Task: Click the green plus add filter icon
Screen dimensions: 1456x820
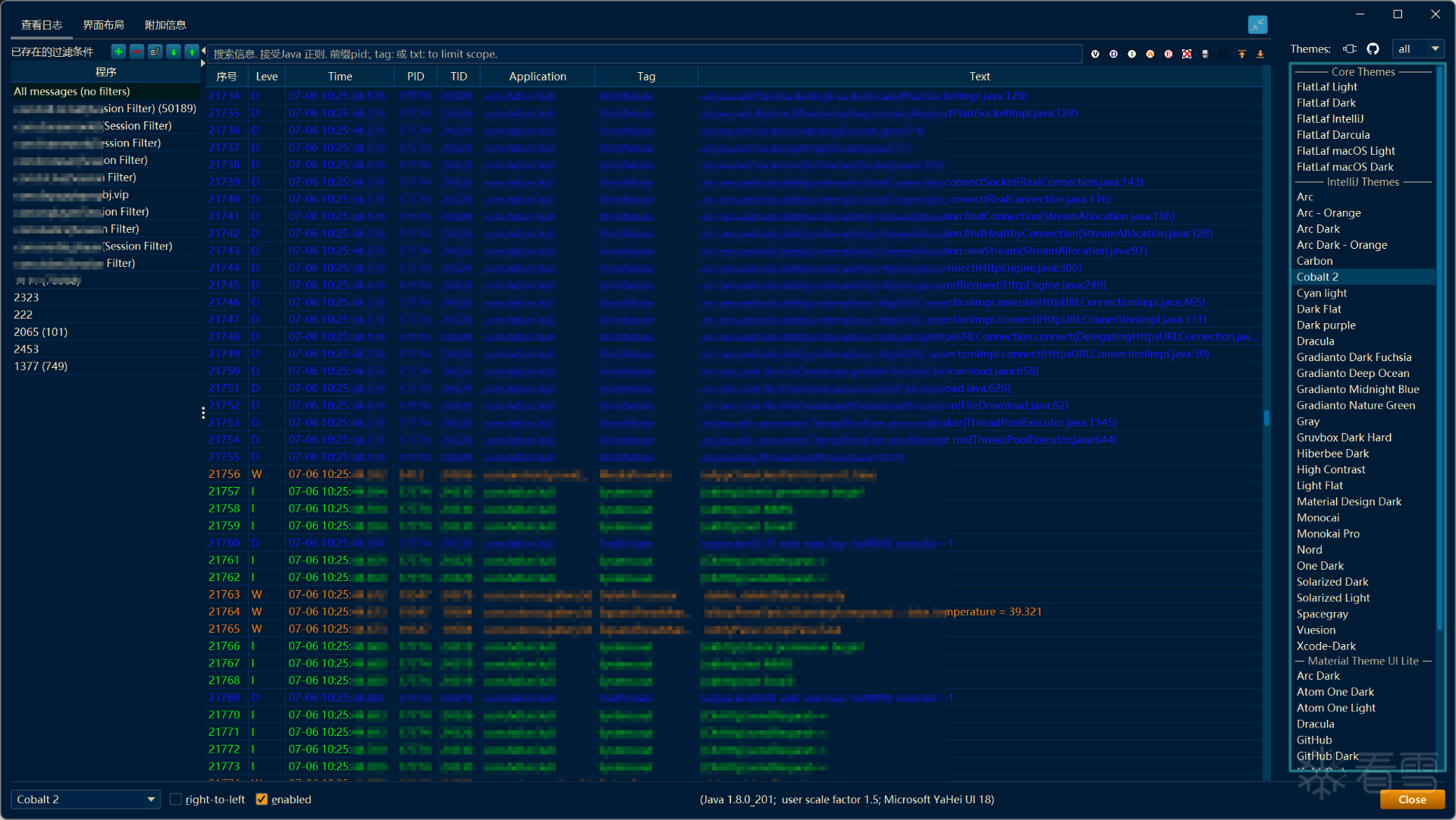Action: point(118,52)
